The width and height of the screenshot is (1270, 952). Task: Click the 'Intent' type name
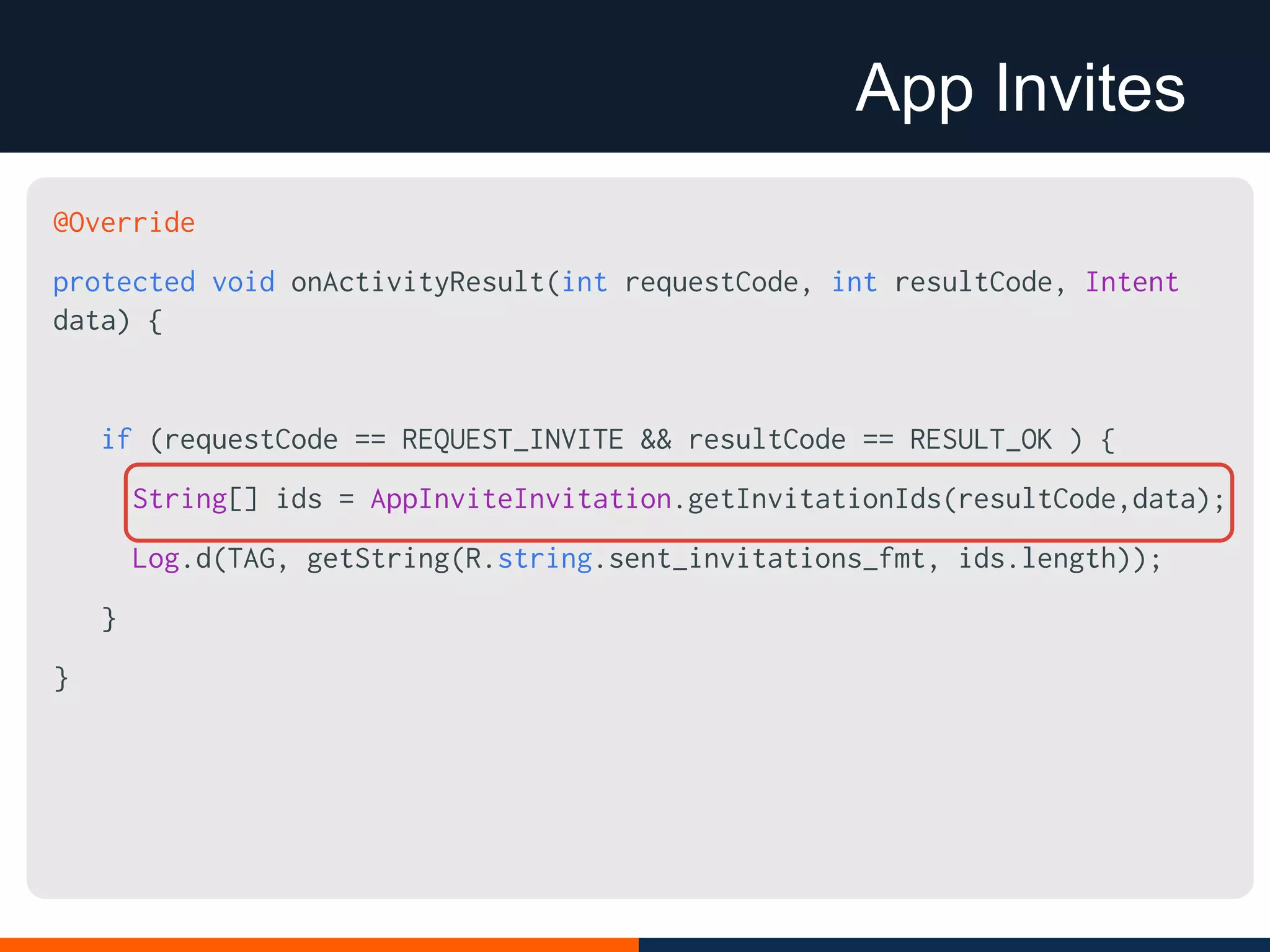(1131, 282)
